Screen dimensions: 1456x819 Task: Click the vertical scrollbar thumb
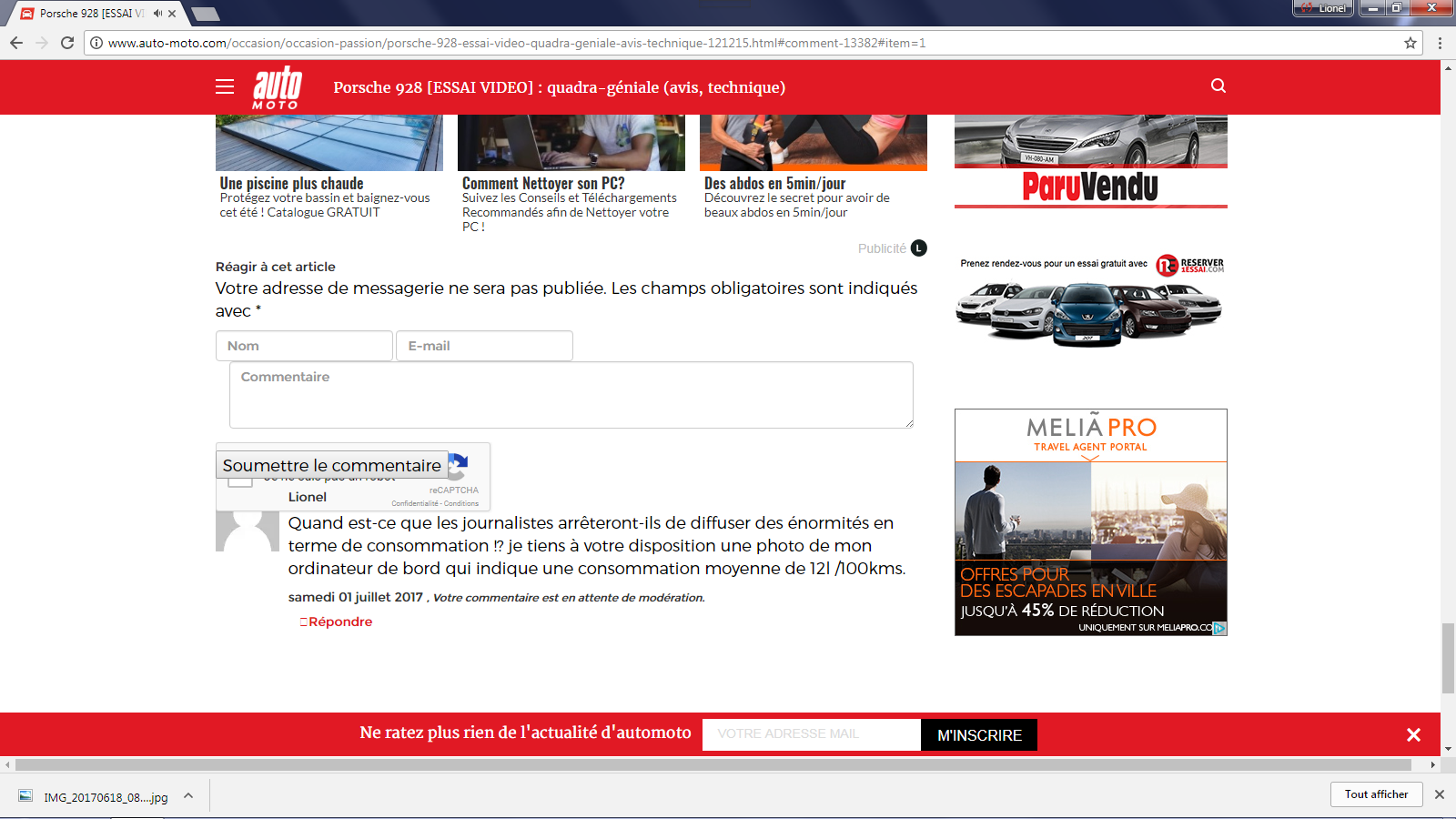(x=1448, y=658)
